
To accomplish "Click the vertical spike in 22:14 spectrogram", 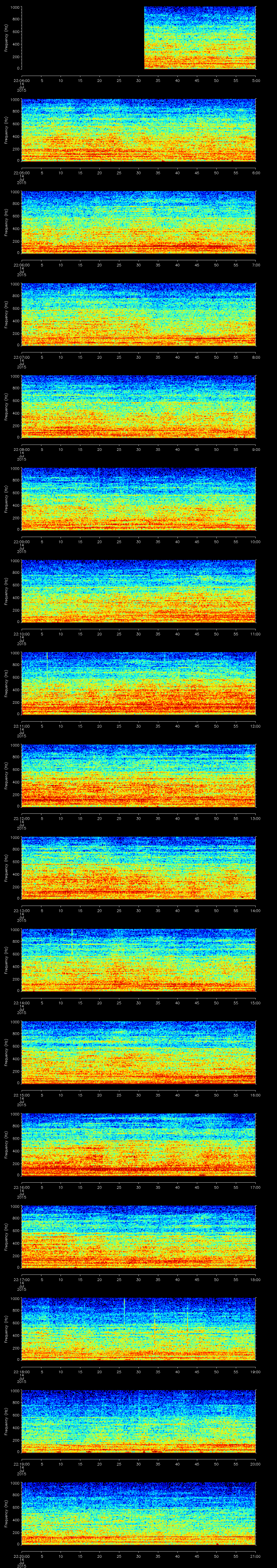I will pos(72,941).
